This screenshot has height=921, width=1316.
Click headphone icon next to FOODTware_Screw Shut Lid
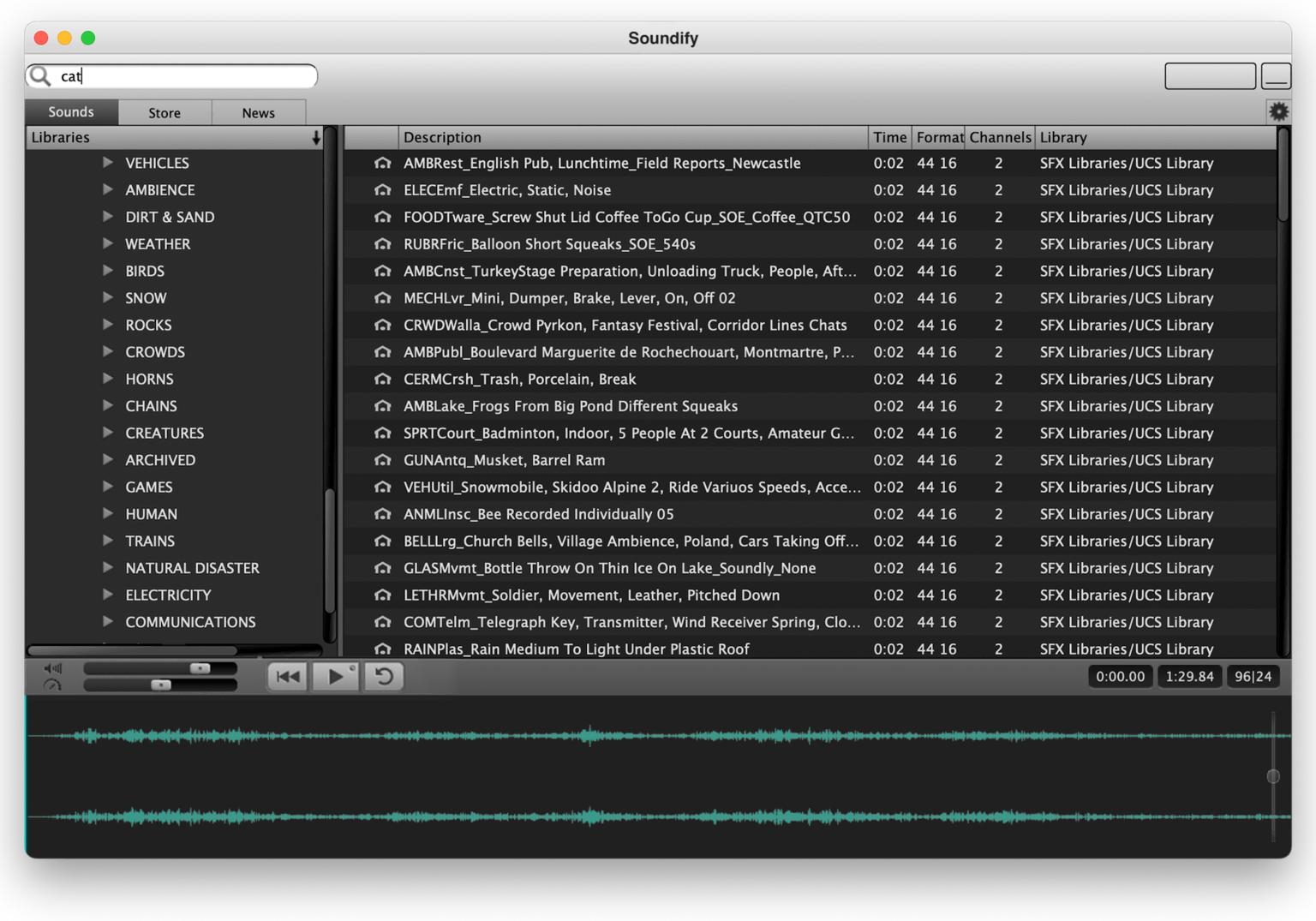pos(382,217)
